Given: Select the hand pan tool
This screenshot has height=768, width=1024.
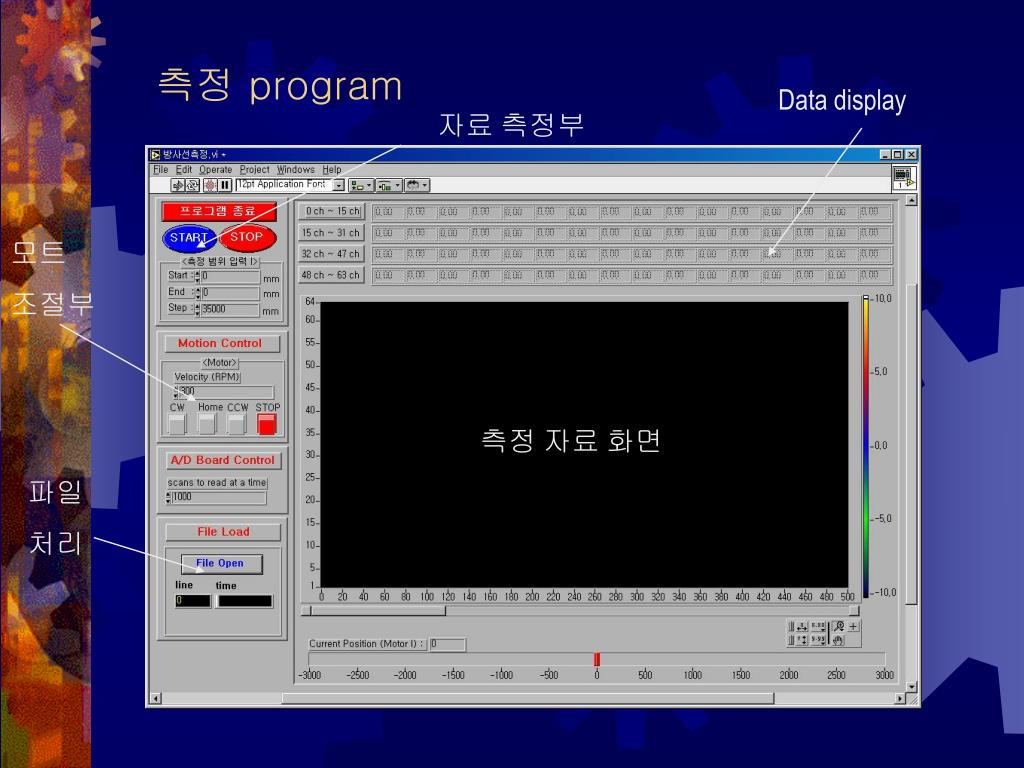Looking at the screenshot, I should coord(839,640).
